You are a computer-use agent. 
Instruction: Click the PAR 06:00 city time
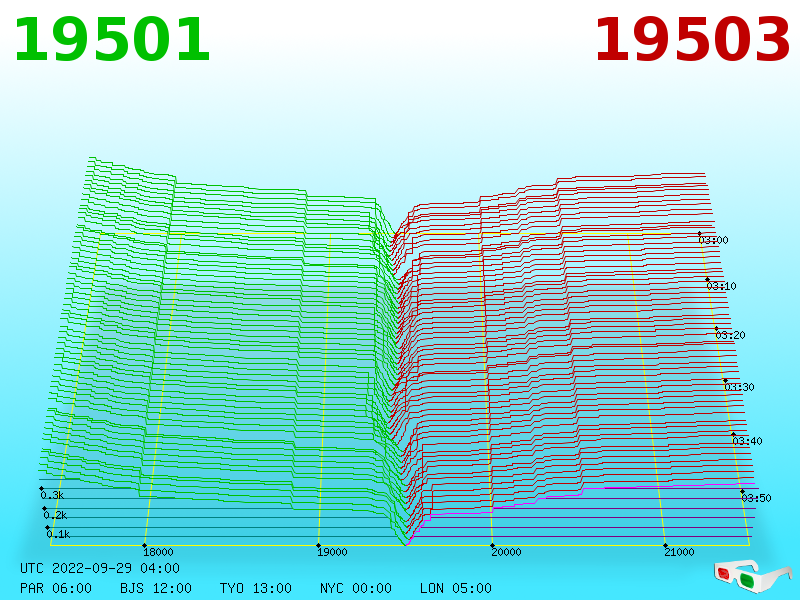coord(56,588)
